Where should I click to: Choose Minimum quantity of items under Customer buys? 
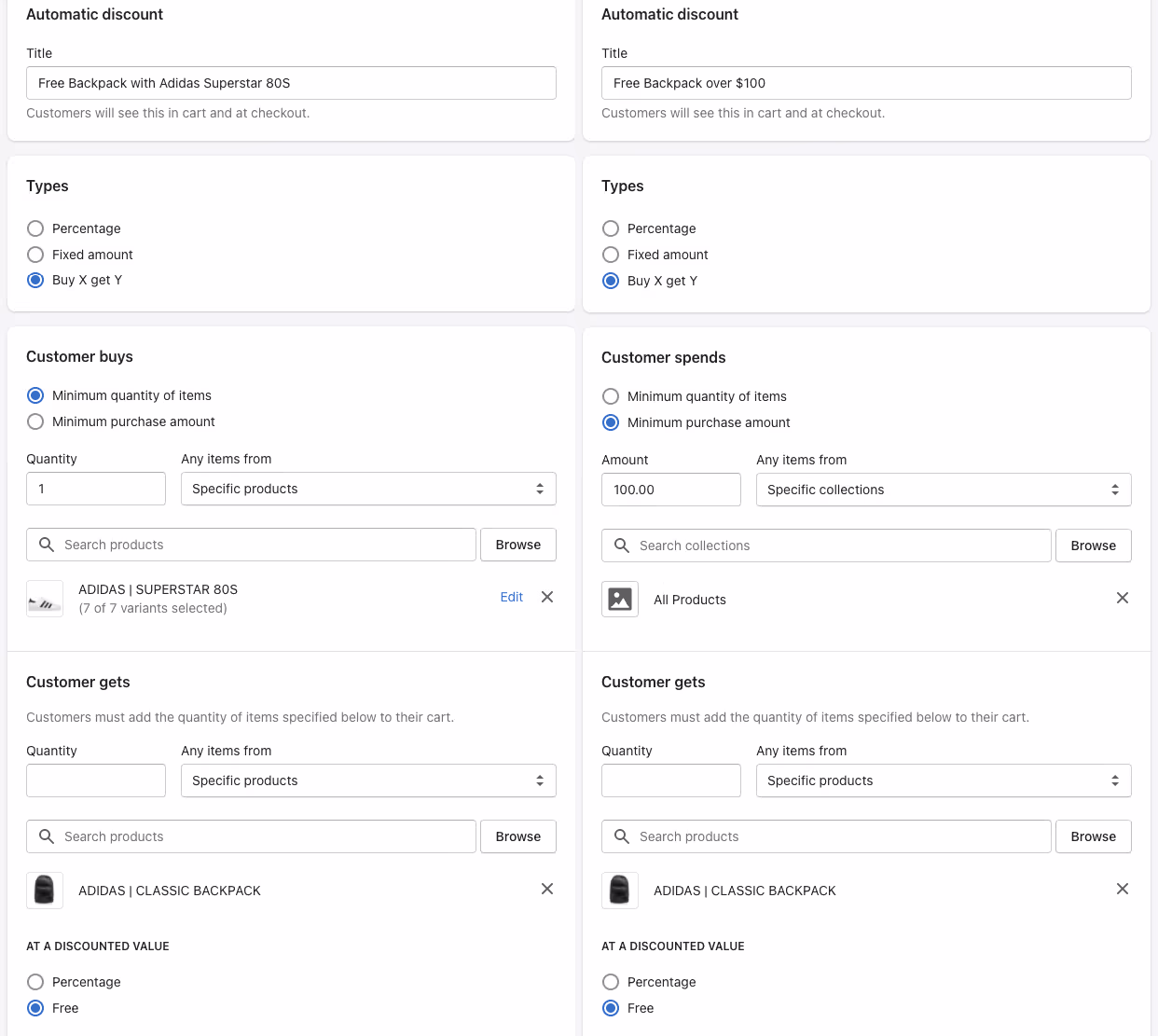35,395
